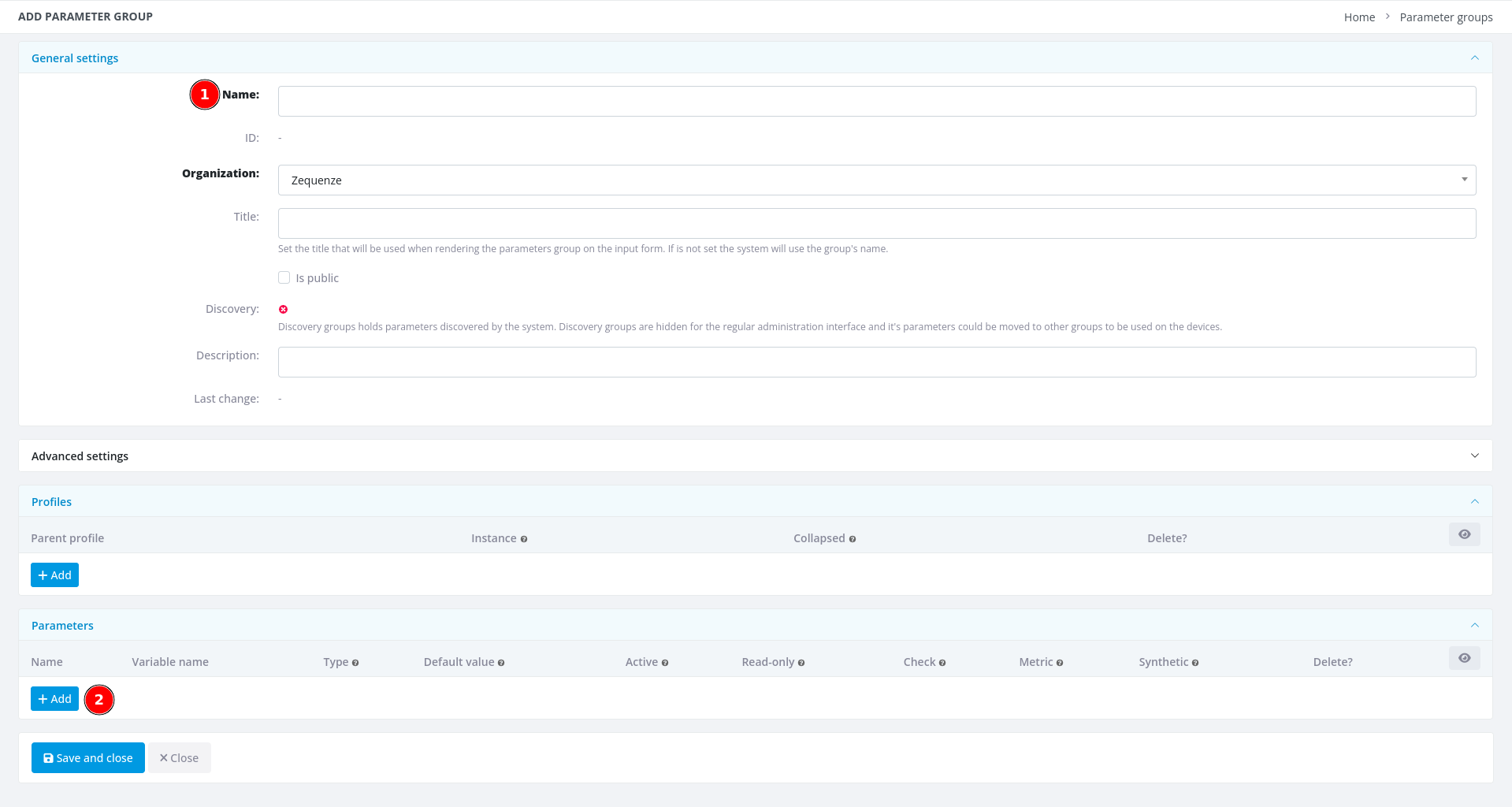This screenshot has width=1512, height=807.
Task: Click Save and close button
Action: point(88,758)
